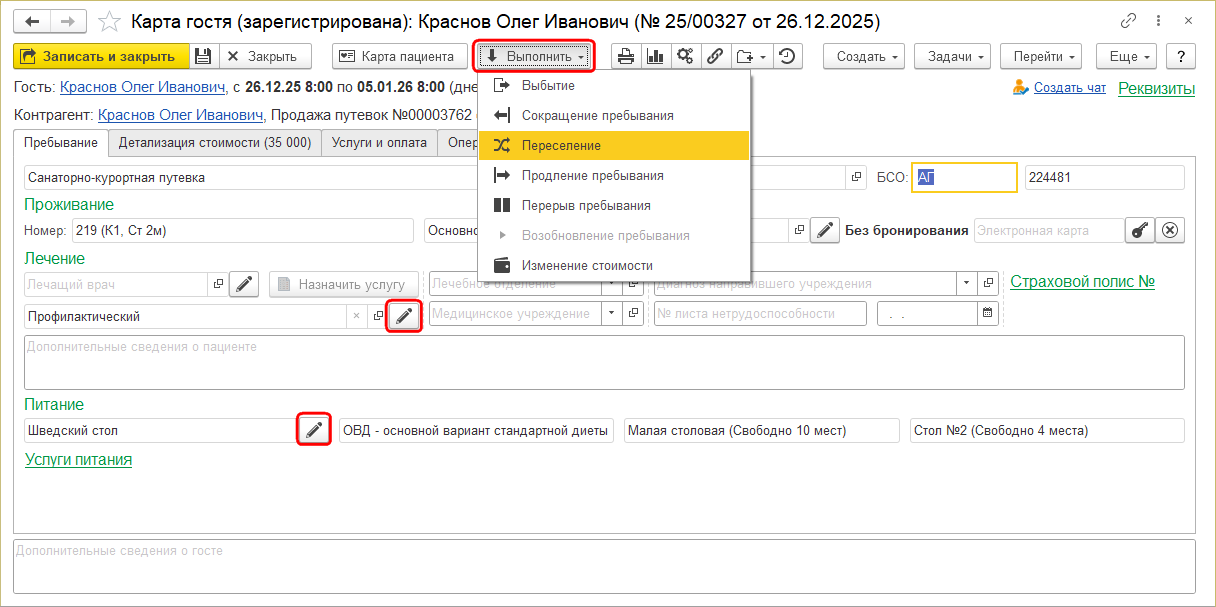Copy the link via the title bar chain icon

point(1129,20)
